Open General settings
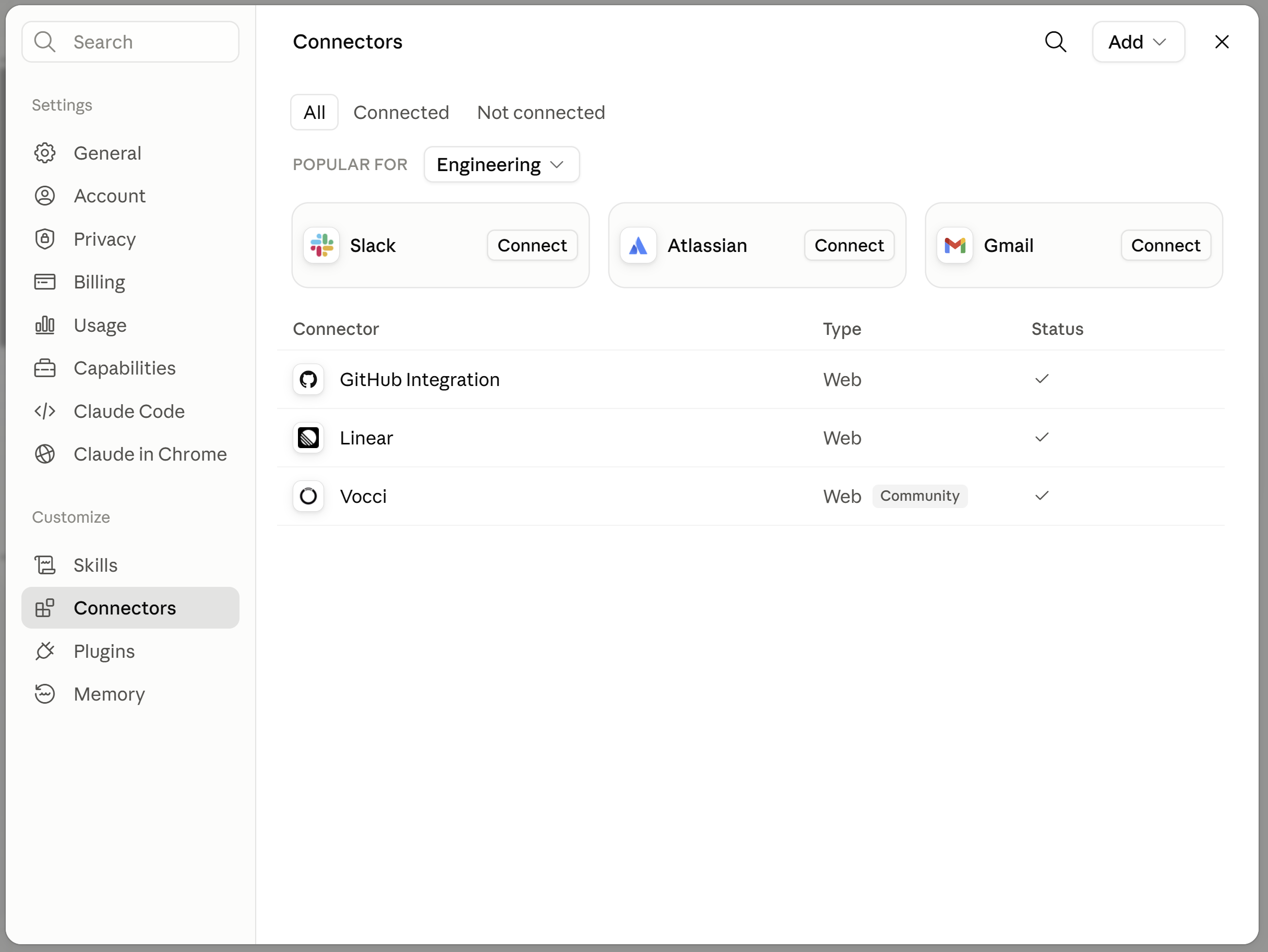This screenshot has height=952, width=1268. [x=130, y=153]
